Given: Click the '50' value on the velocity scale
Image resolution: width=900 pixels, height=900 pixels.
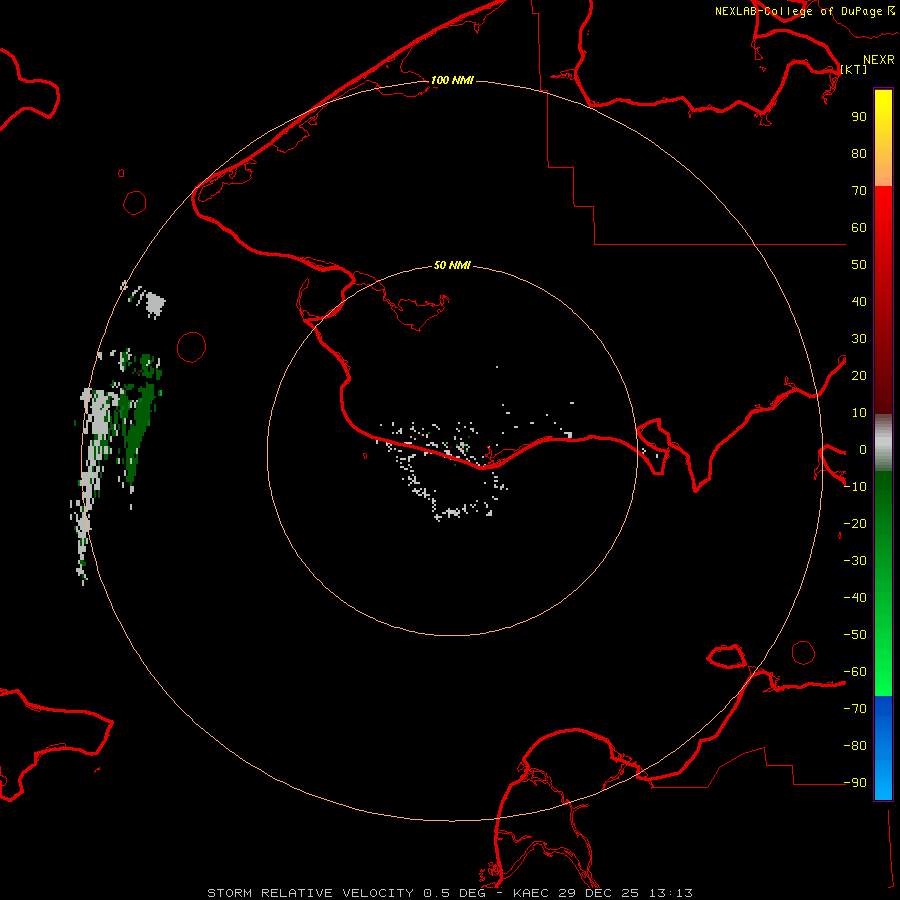Looking at the screenshot, I should coord(859,265).
